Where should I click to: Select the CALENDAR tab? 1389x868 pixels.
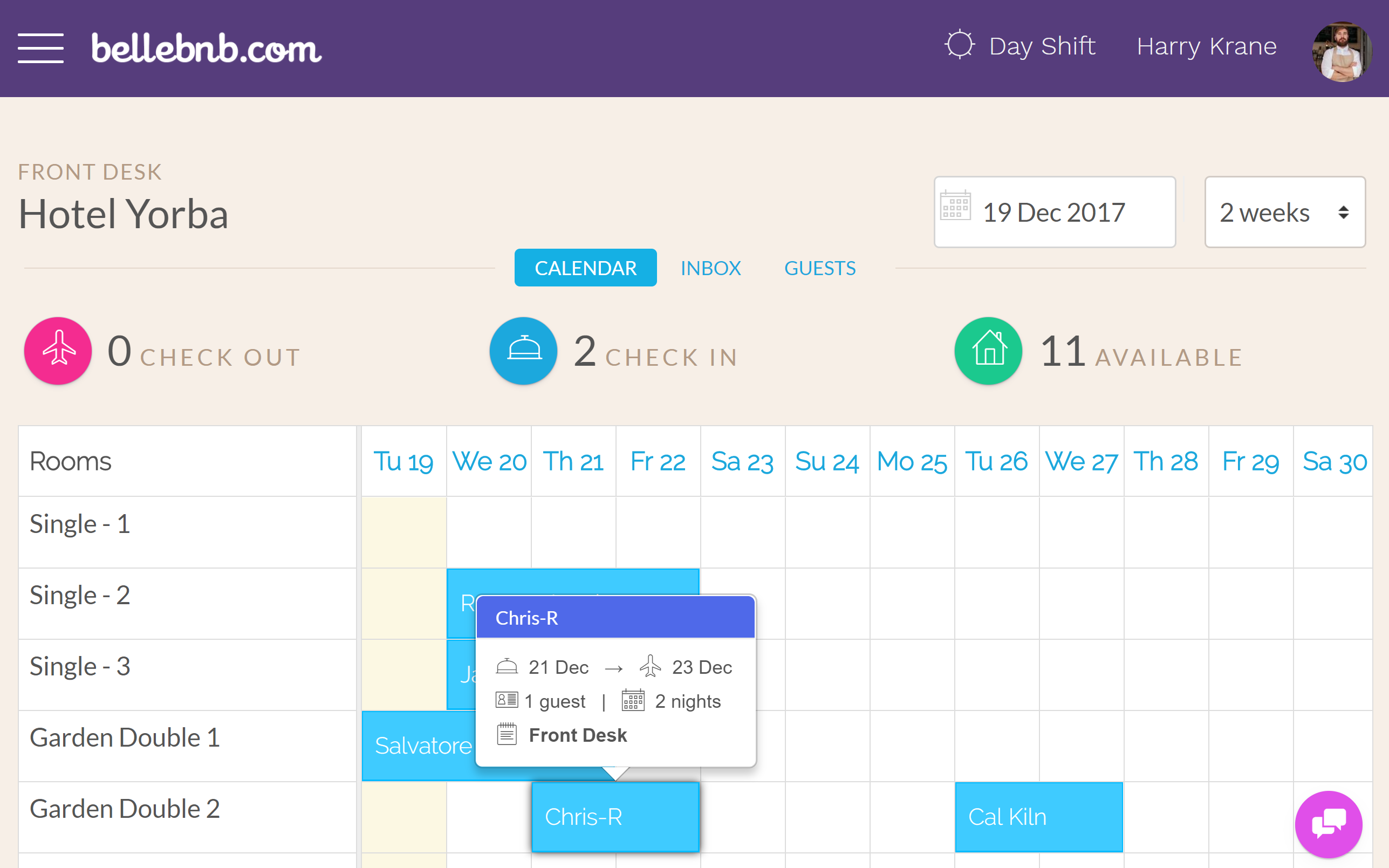(x=585, y=267)
